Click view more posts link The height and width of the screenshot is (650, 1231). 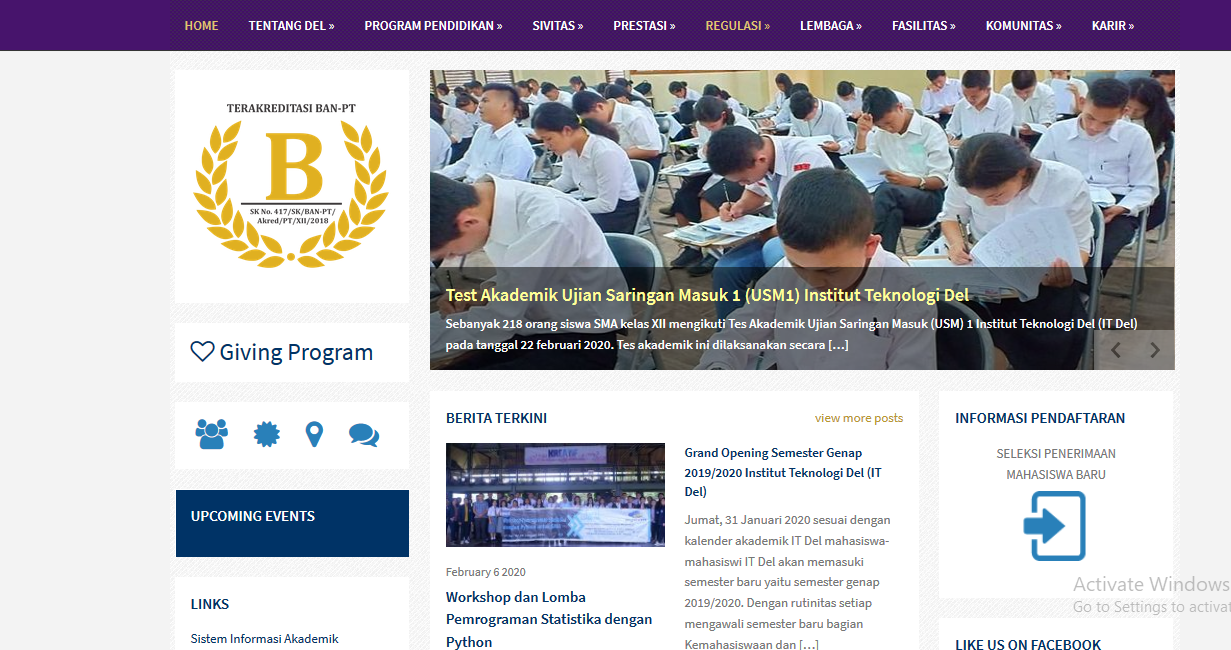click(859, 418)
